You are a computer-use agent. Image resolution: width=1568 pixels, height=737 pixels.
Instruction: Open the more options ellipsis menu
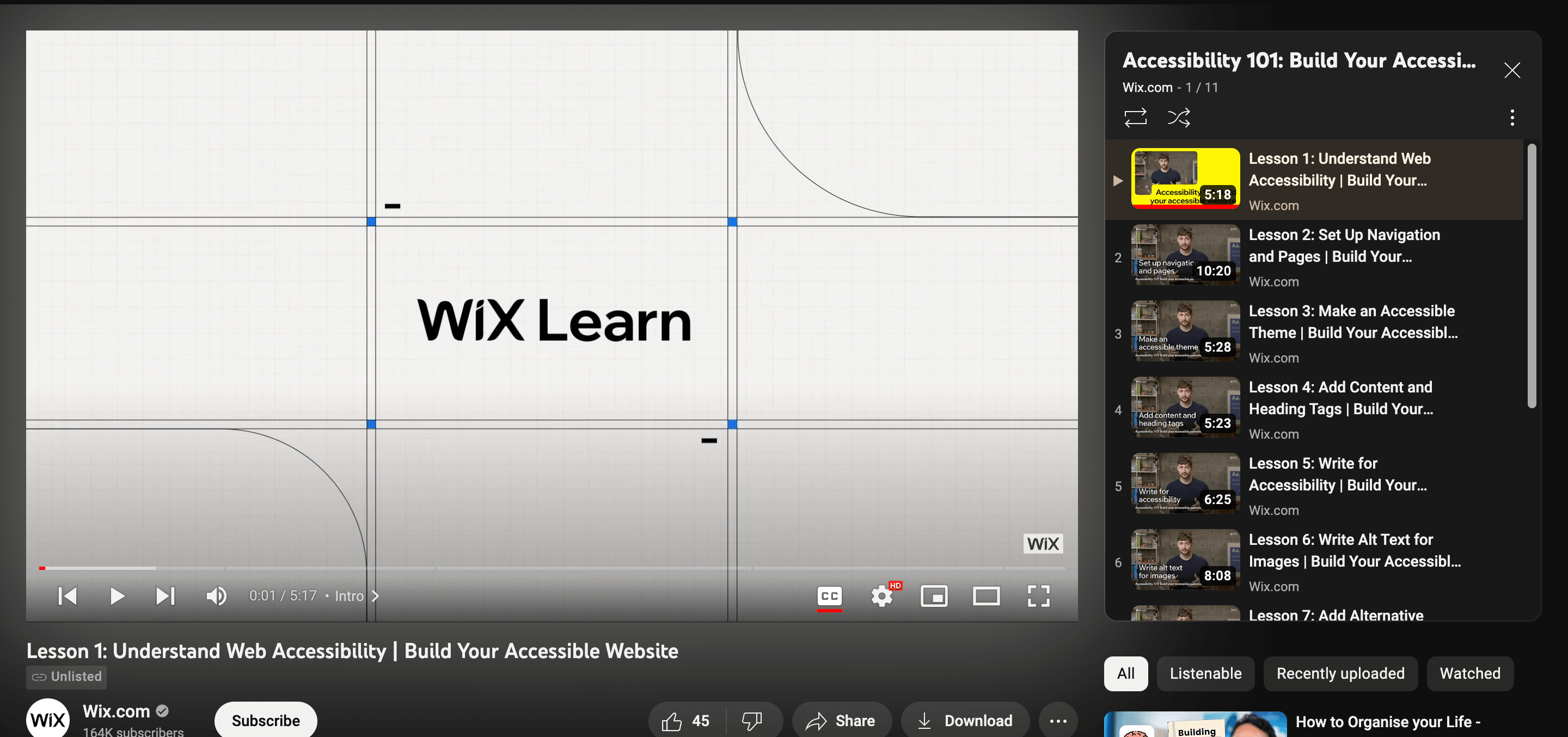tap(1058, 719)
